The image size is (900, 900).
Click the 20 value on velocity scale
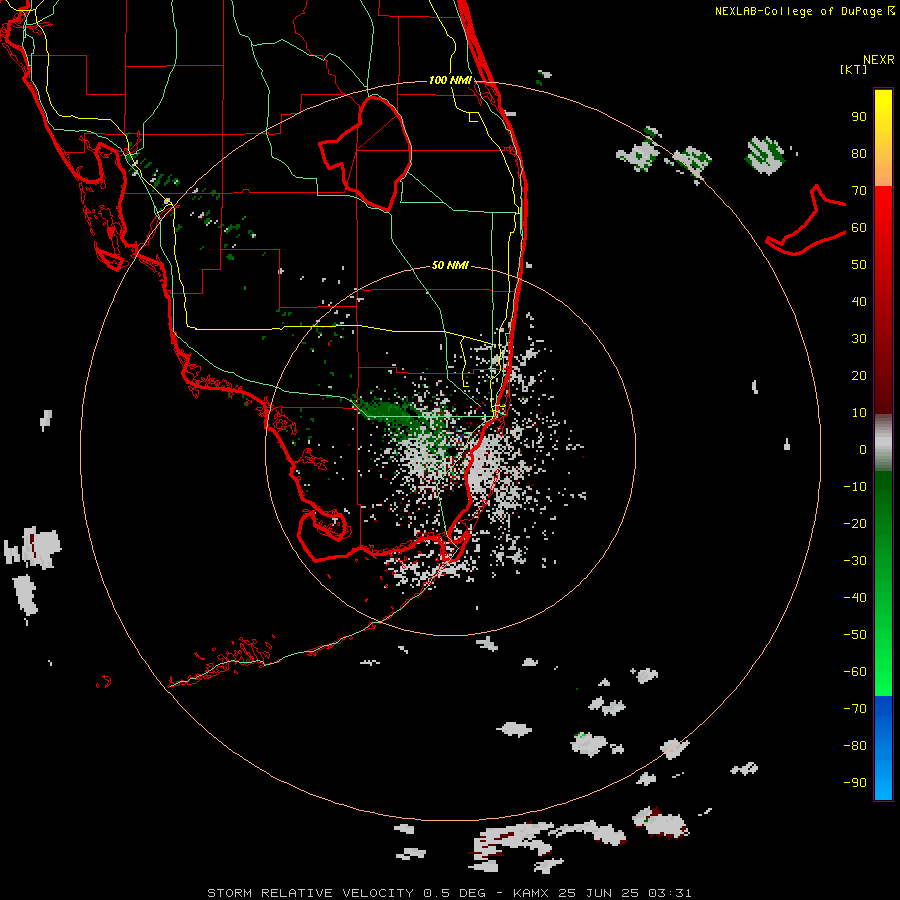pos(859,375)
